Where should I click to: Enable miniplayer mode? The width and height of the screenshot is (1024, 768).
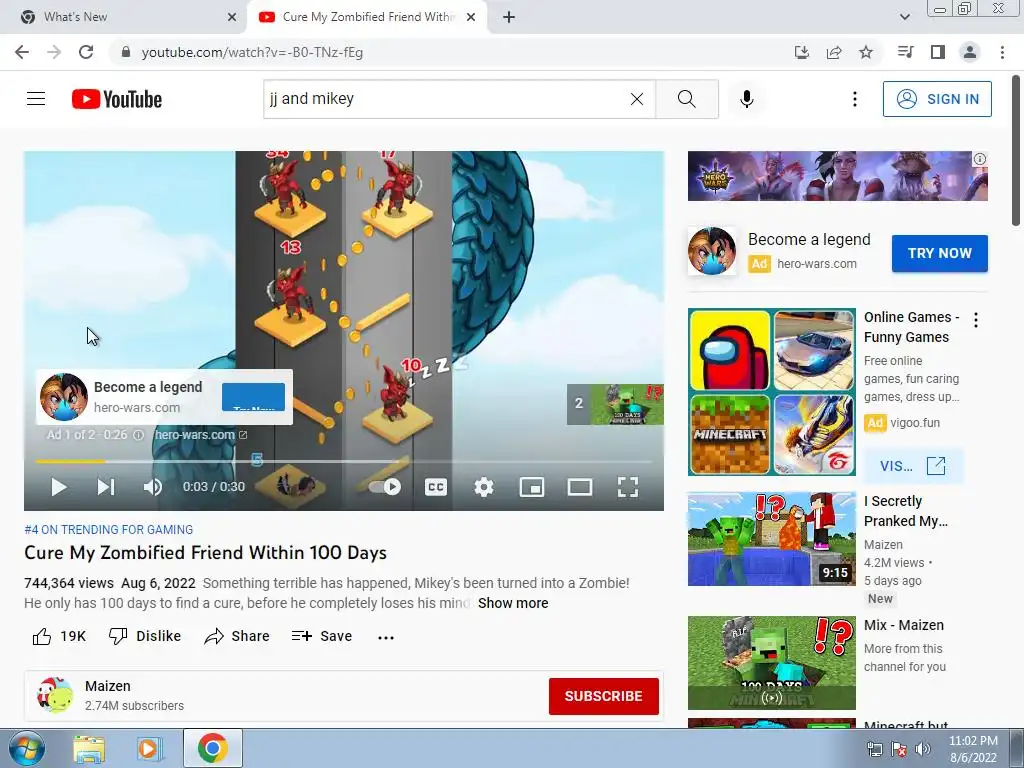tap(532, 487)
